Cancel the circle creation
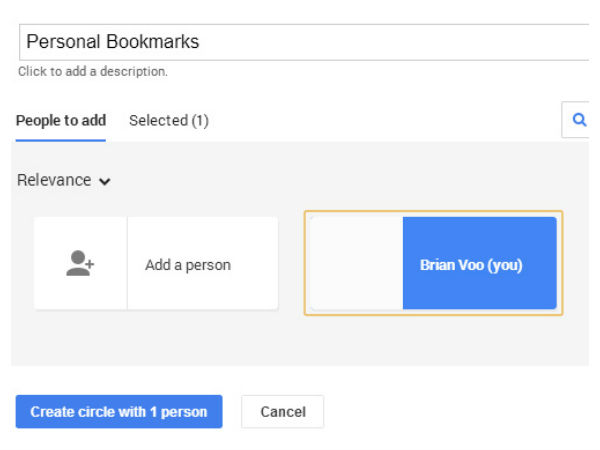This screenshot has width=600, height=450. pos(282,412)
